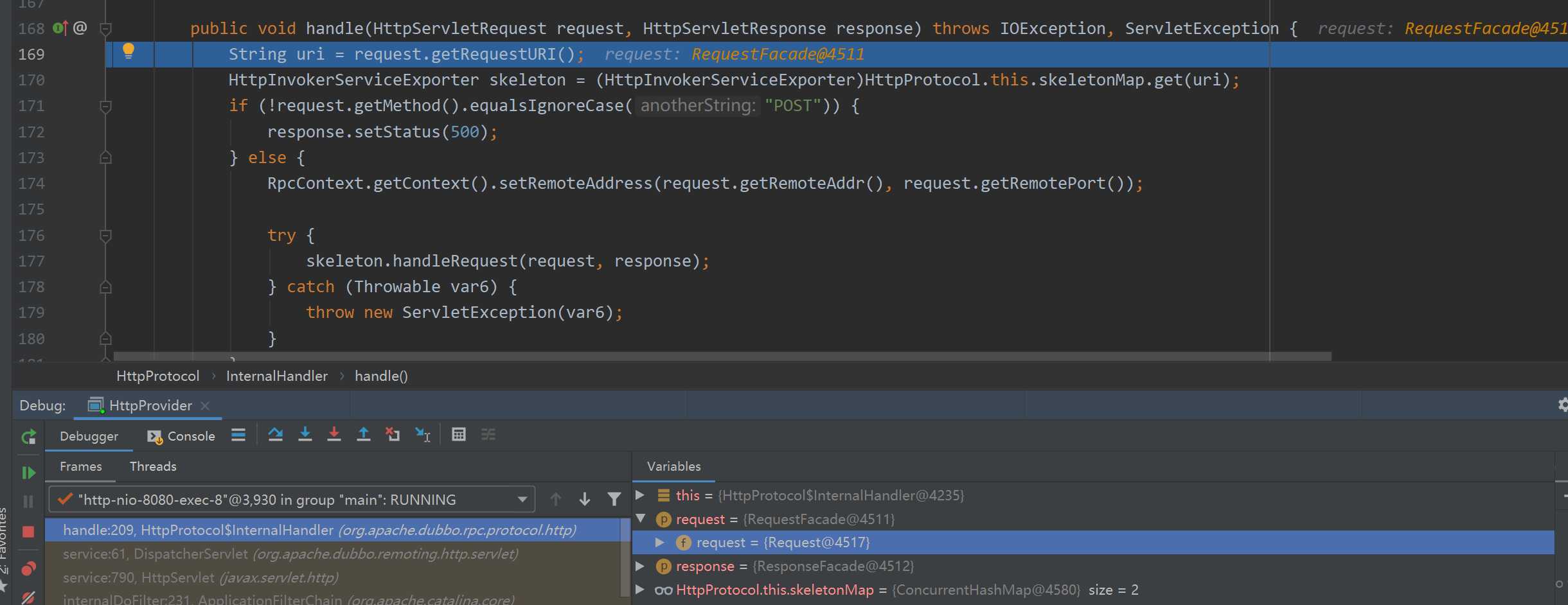Select frame handle:209, HttpProtocol$InternalHandler

pyautogui.click(x=332, y=530)
